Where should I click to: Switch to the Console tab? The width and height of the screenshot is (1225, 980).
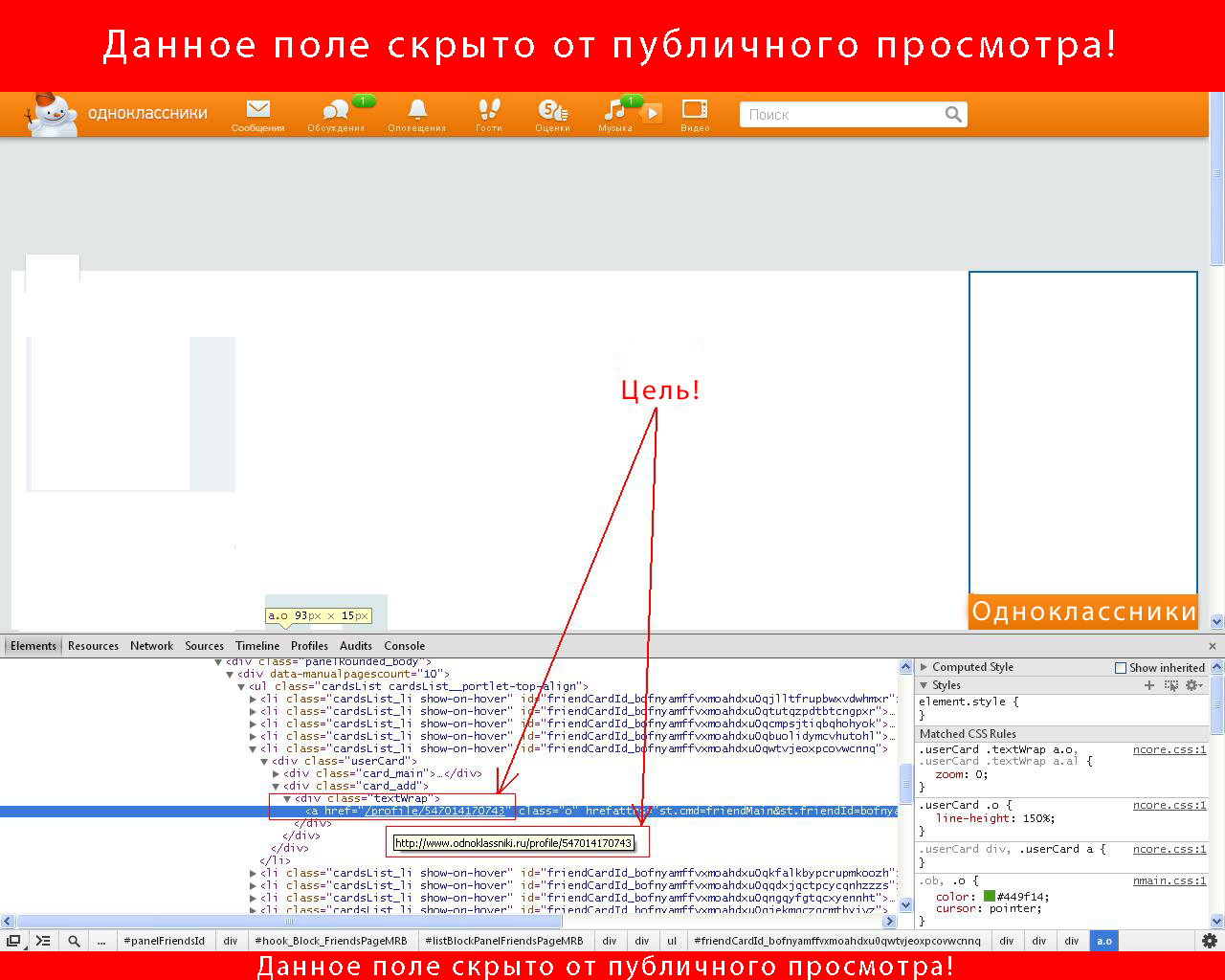click(404, 646)
